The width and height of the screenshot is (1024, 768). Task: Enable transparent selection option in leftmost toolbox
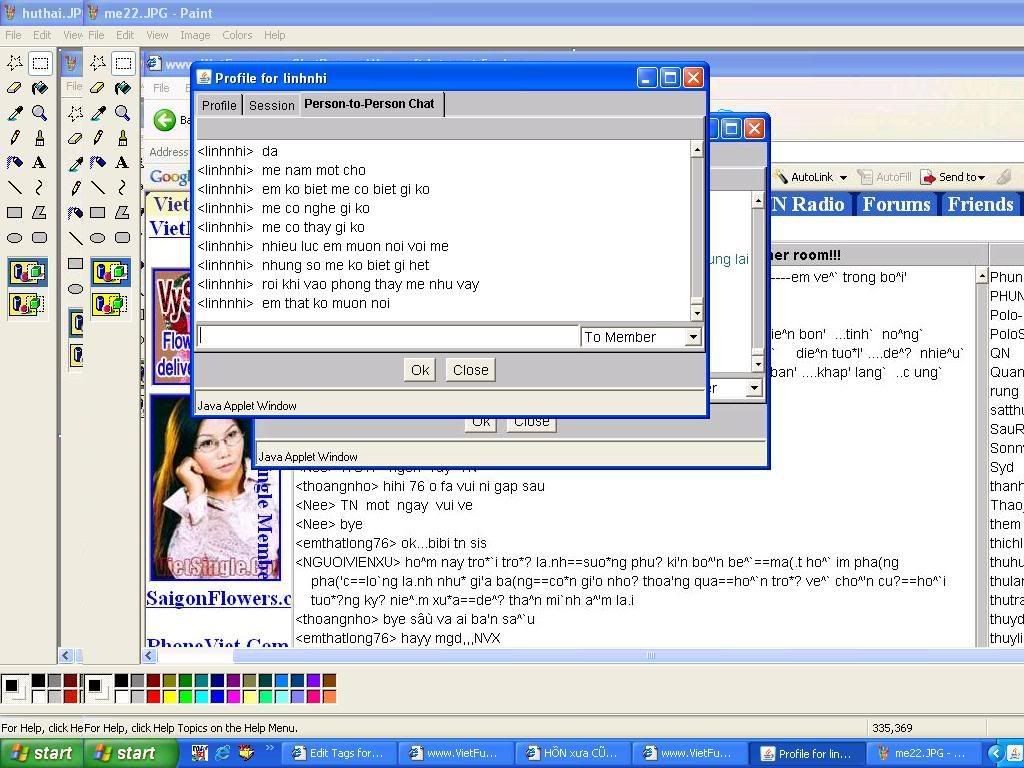(27, 304)
